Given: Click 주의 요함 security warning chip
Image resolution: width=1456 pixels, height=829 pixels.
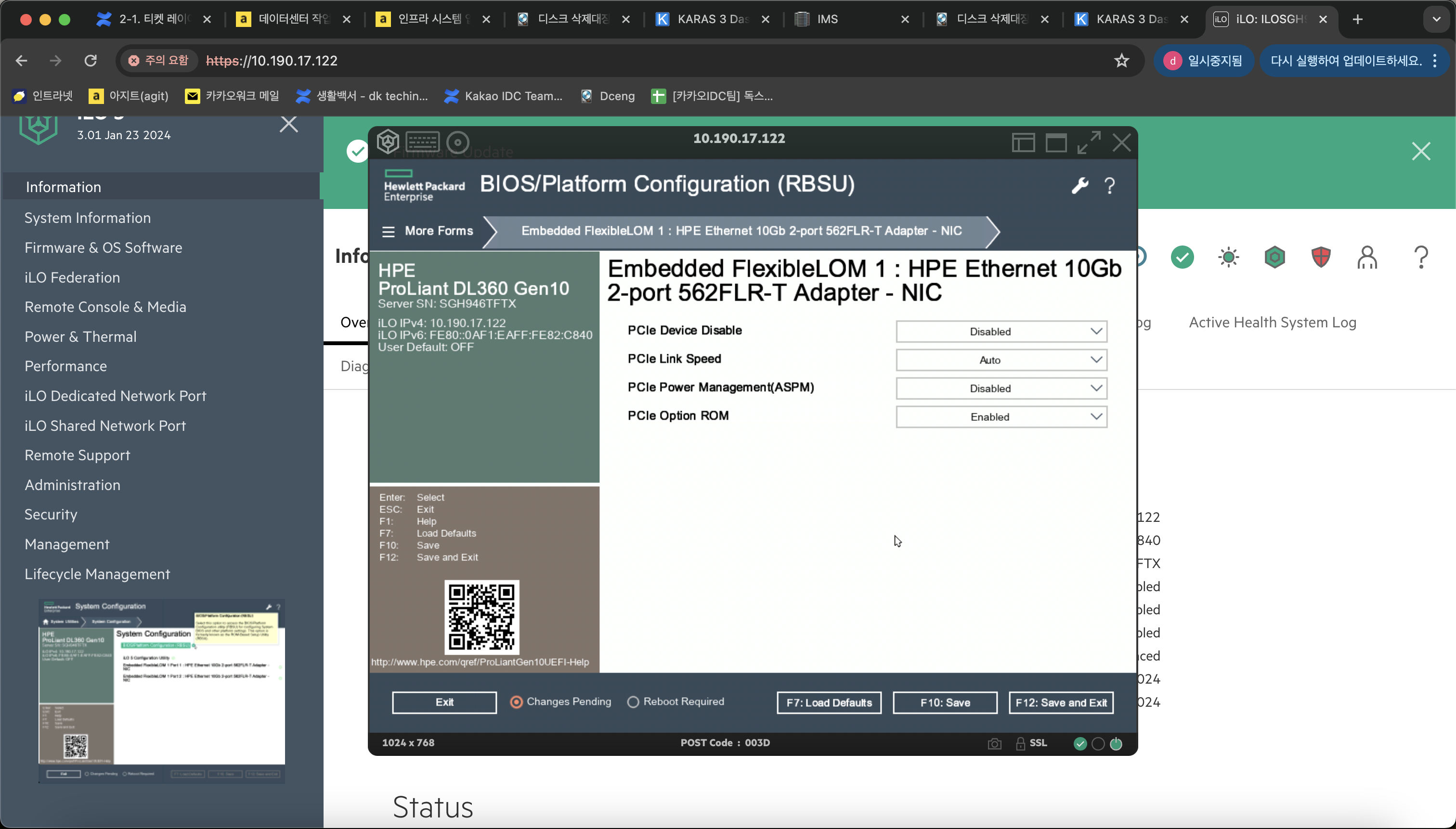Looking at the screenshot, I should tap(158, 60).
